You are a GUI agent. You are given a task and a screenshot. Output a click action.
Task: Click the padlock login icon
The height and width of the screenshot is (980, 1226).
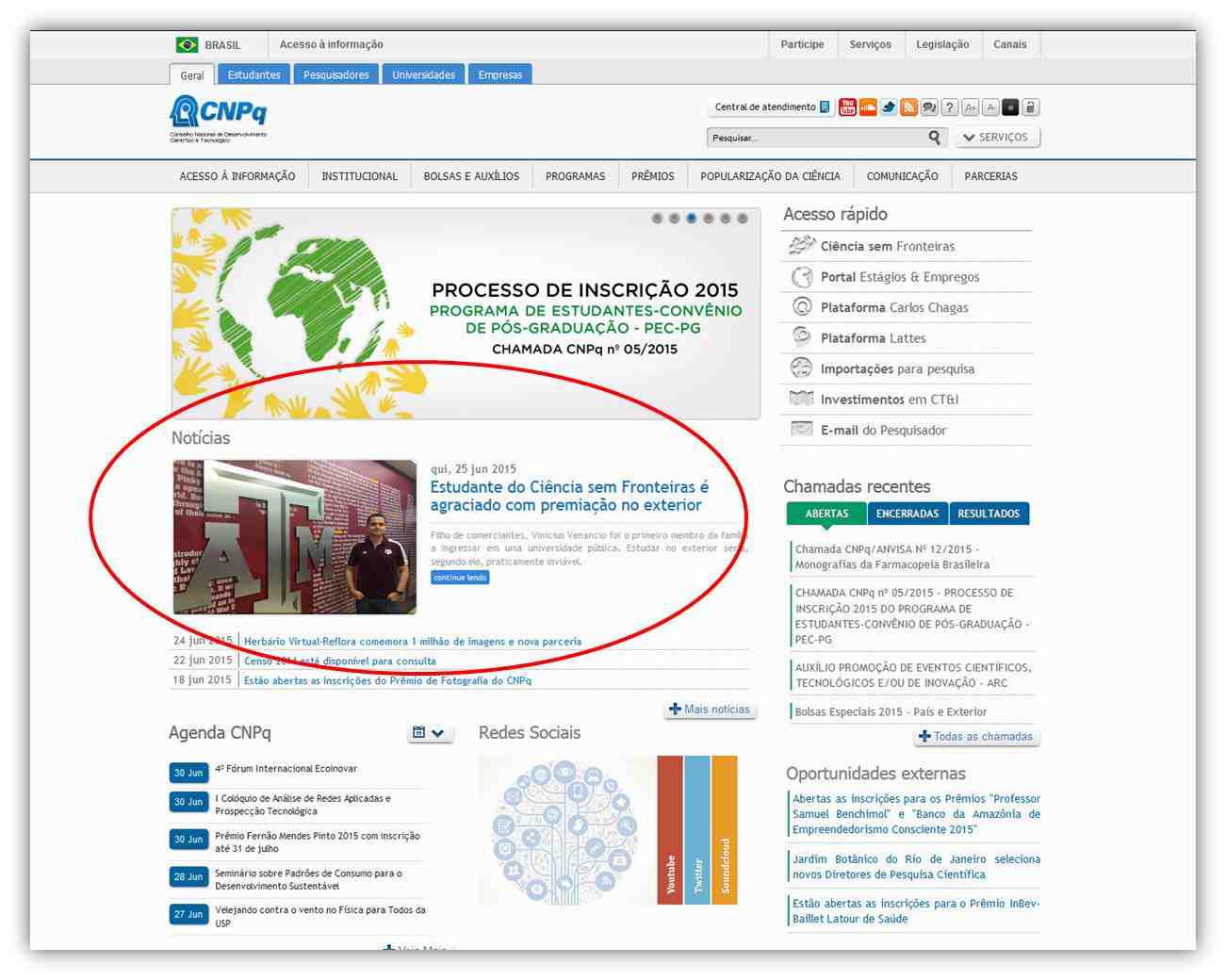(1030, 107)
